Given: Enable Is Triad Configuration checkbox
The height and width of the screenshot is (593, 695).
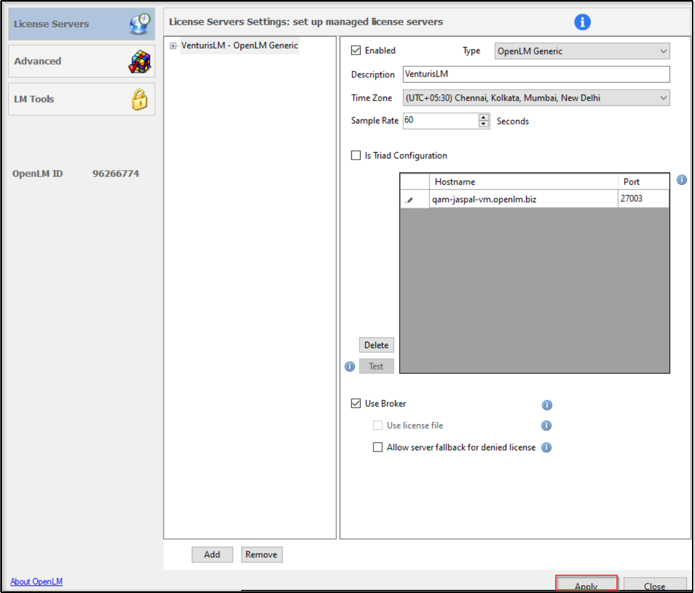Looking at the screenshot, I should click(356, 156).
